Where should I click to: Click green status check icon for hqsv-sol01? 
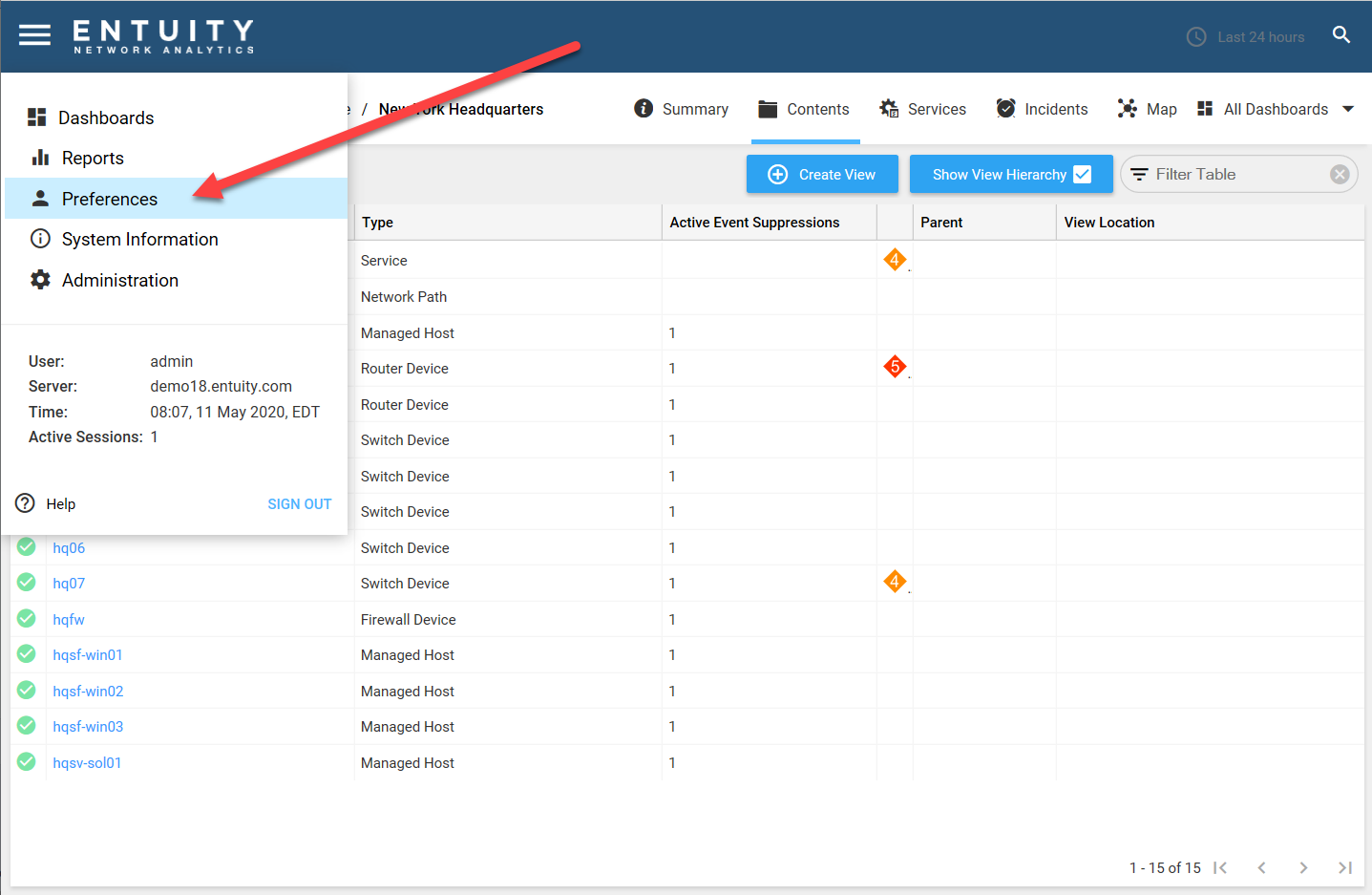[27, 761]
